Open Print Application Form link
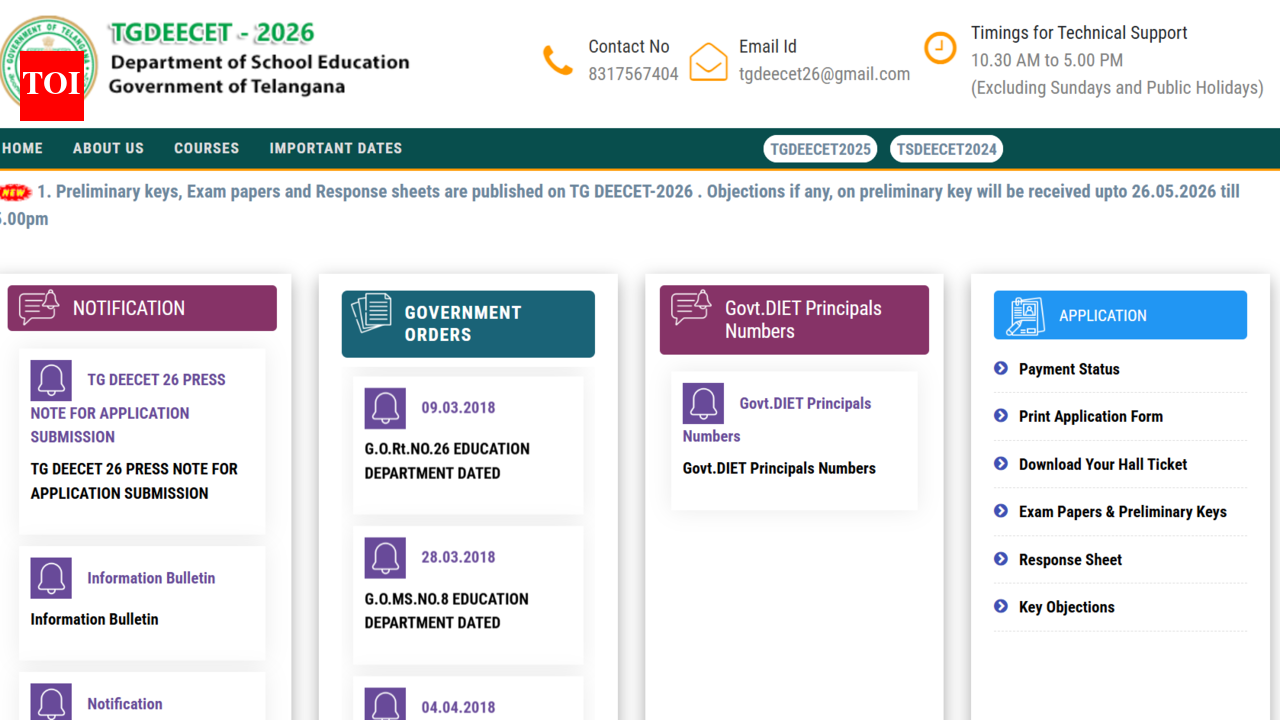This screenshot has width=1280, height=720. click(1091, 416)
